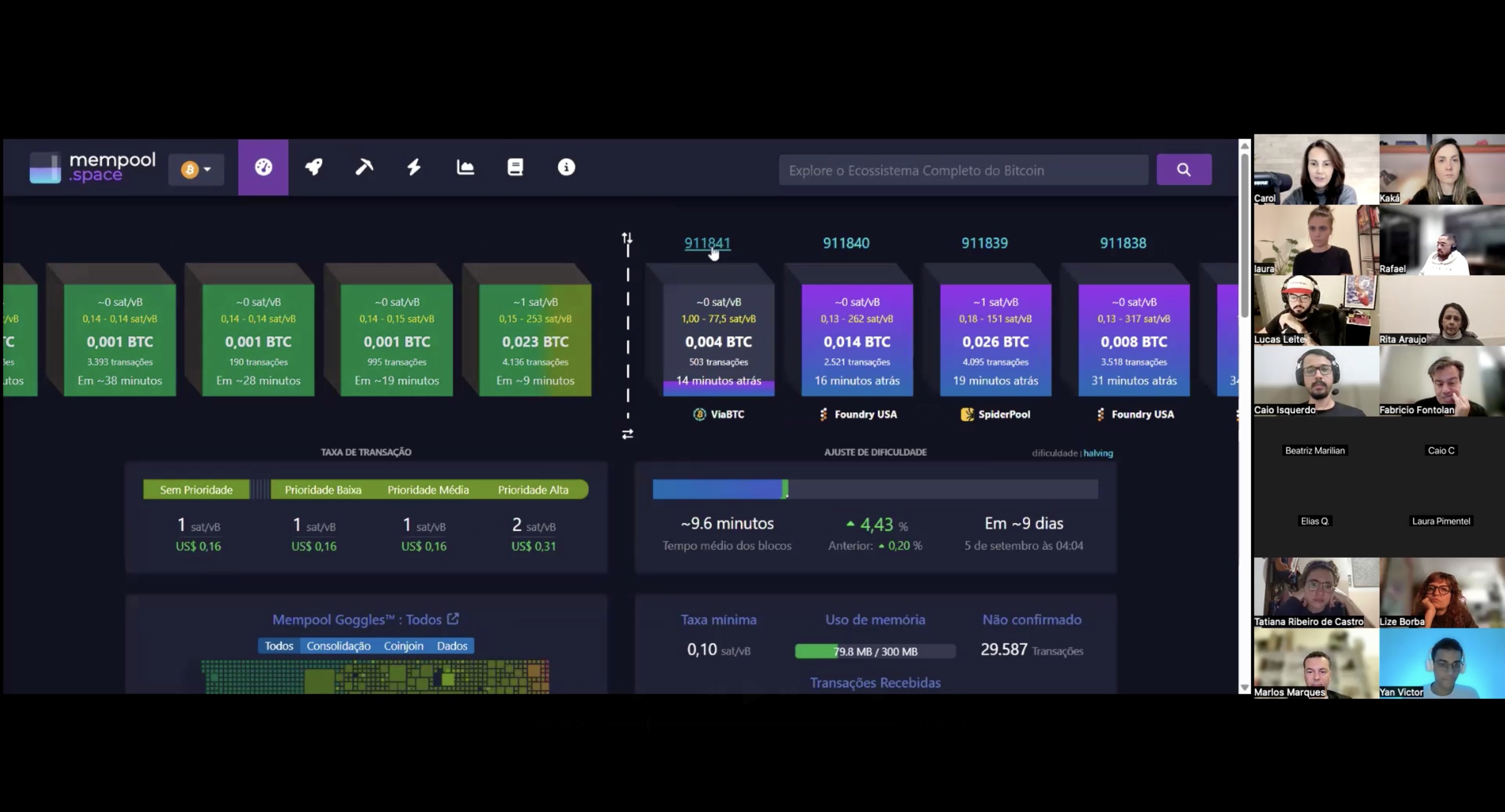This screenshot has width=1505, height=812.
Task: Click the Bitcoin explorer search field
Action: (x=963, y=170)
